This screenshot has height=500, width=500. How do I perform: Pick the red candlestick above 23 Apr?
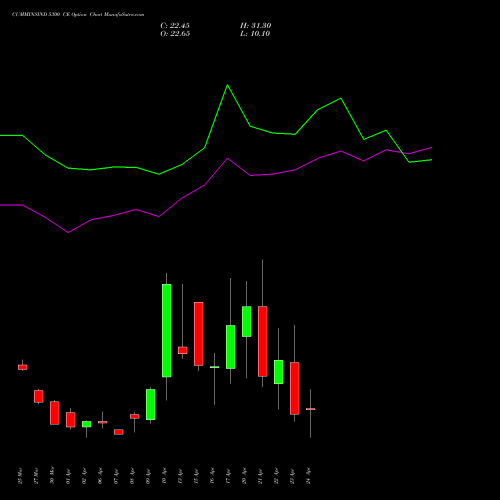pos(295,388)
